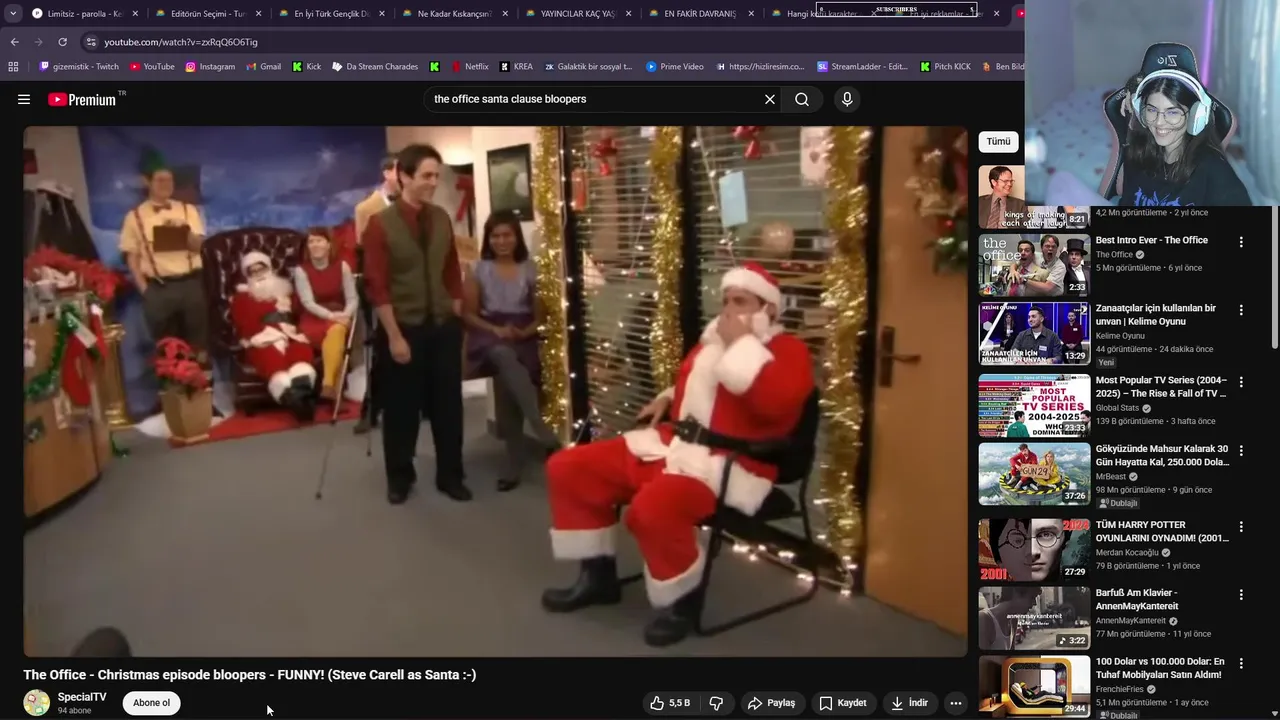Viewport: 1280px width, 720px height.
Task: Switch to Limitsiz - parolla tab
Action: (x=84, y=14)
